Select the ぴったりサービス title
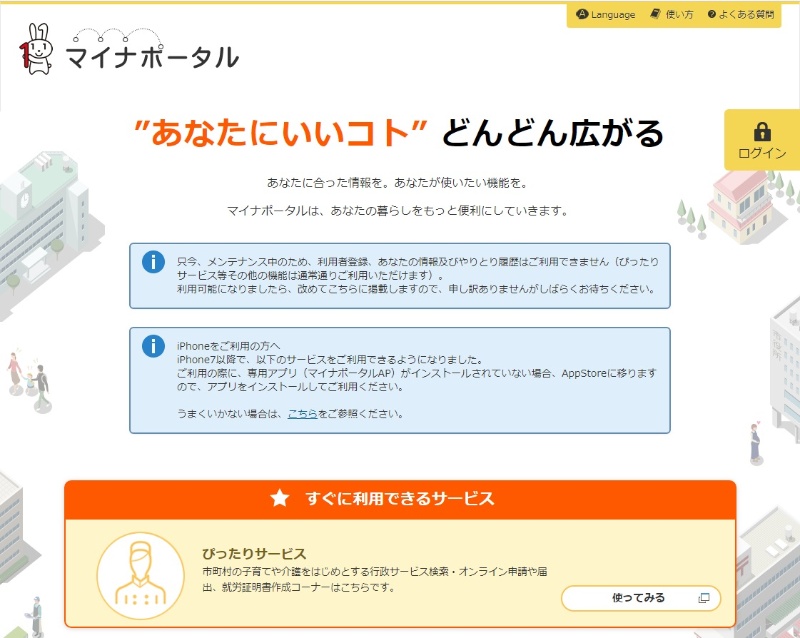 click(253, 553)
